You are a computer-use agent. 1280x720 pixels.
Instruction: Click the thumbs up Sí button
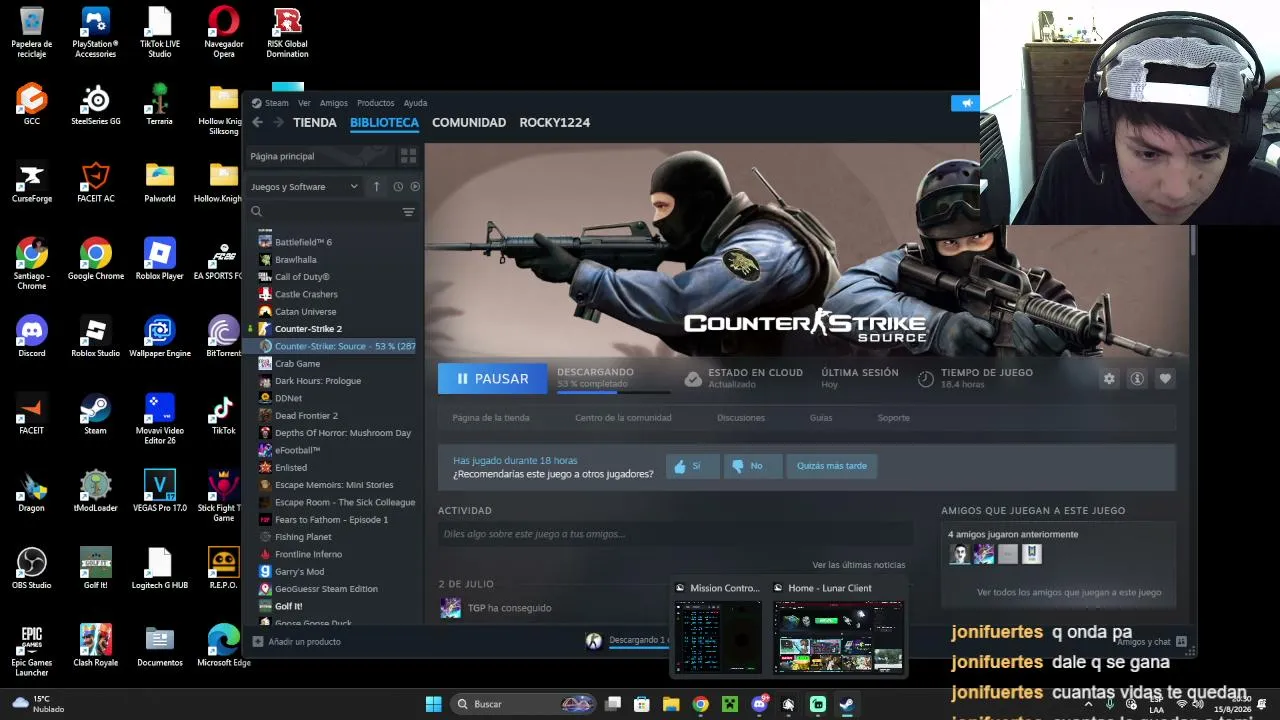692,466
